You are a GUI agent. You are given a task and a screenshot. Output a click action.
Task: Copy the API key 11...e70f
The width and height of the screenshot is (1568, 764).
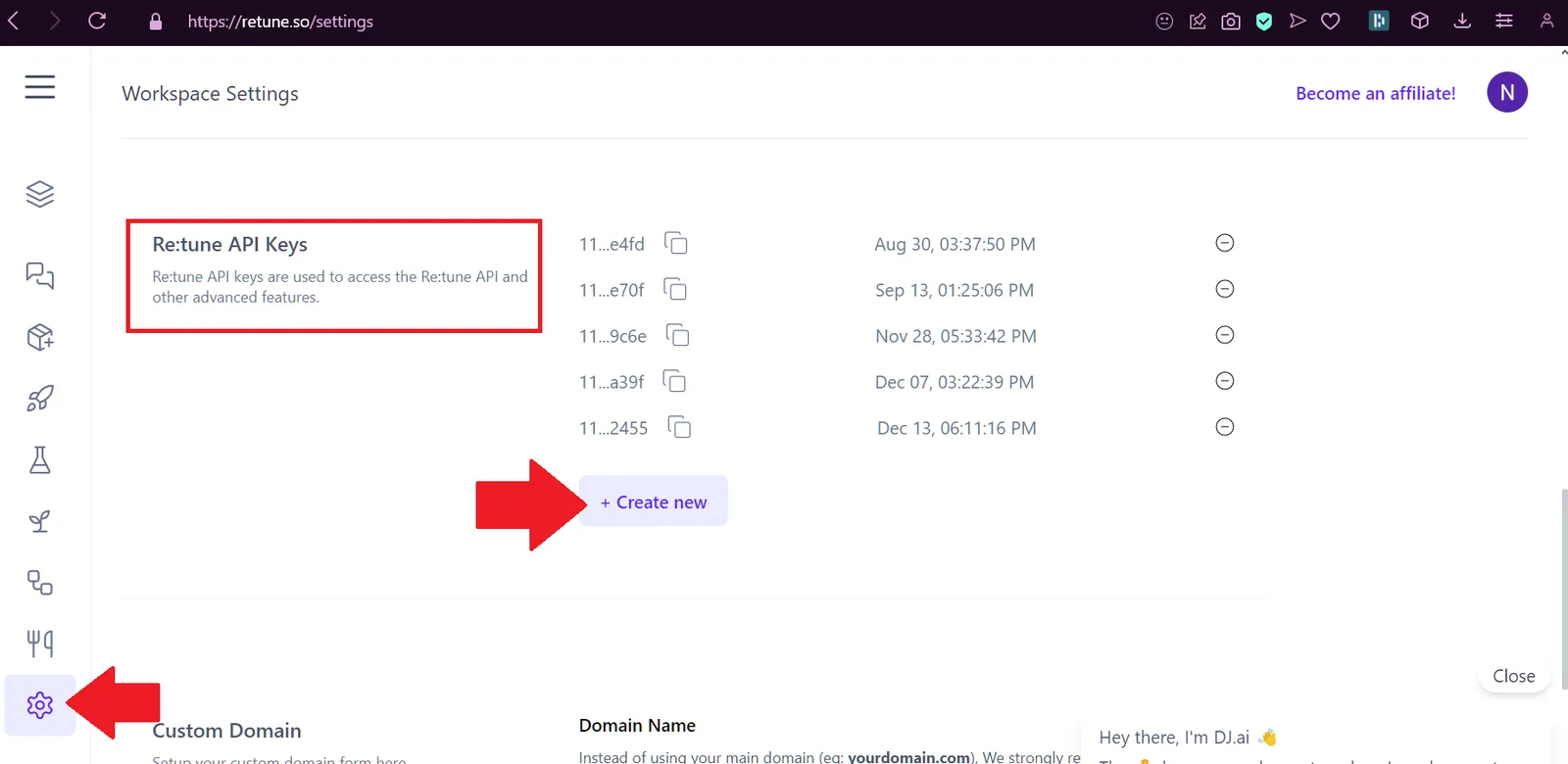click(x=675, y=289)
